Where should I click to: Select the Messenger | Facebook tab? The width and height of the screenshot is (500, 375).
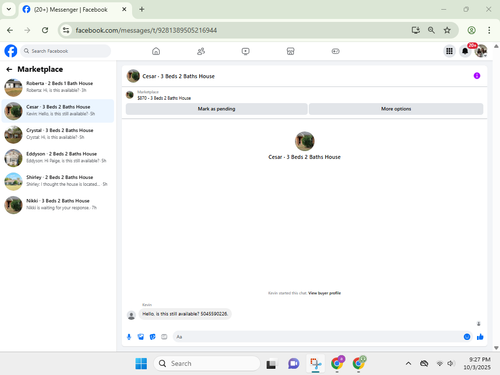pos(75,9)
